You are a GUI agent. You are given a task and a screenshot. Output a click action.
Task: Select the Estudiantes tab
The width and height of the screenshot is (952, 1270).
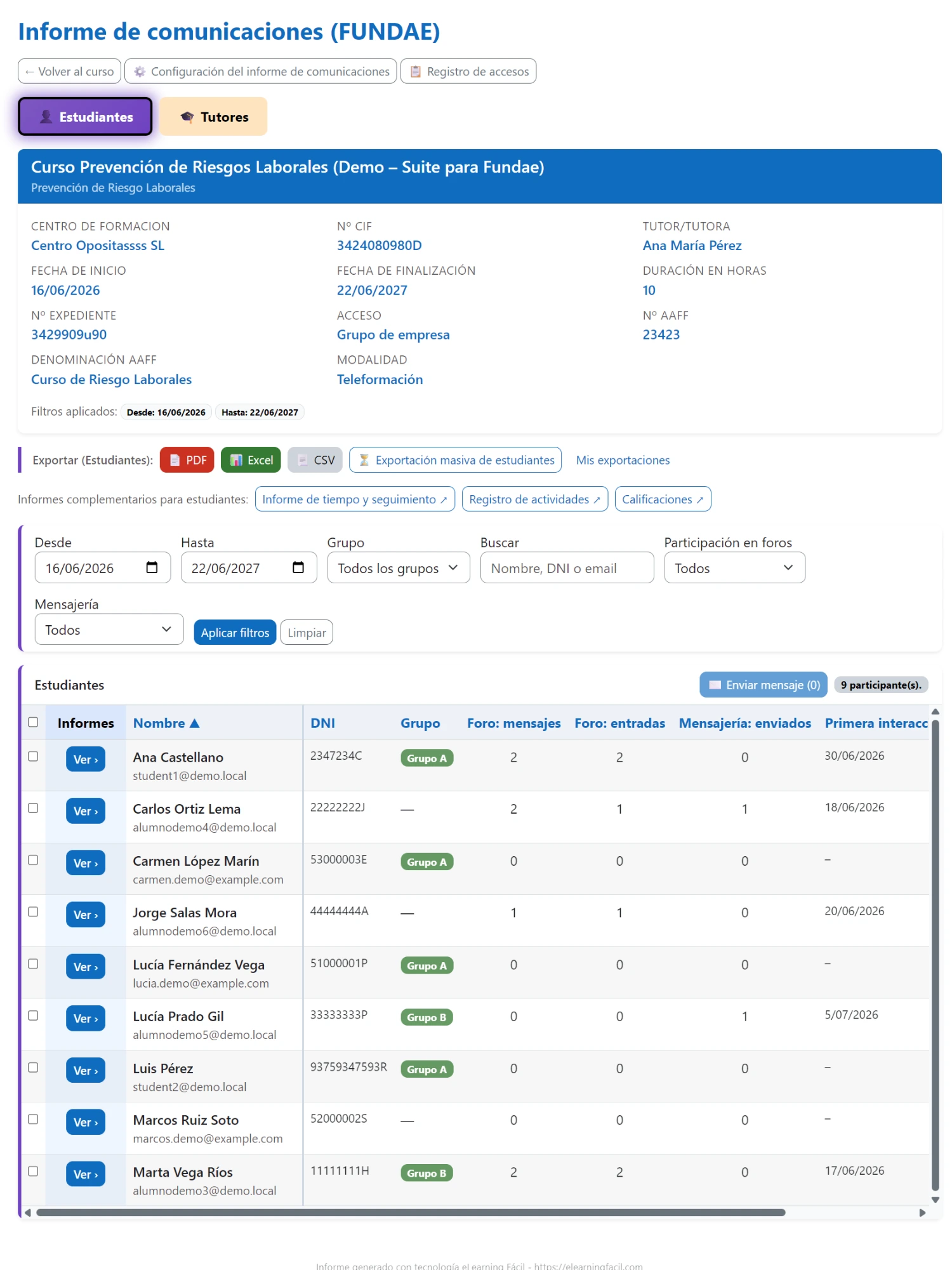click(85, 117)
